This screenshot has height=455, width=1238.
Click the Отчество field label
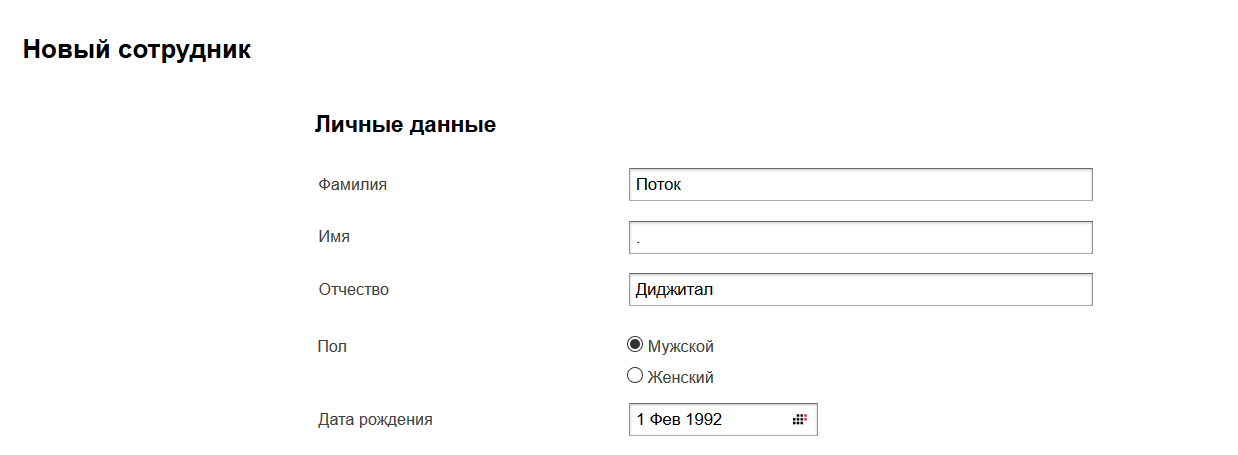coord(354,290)
